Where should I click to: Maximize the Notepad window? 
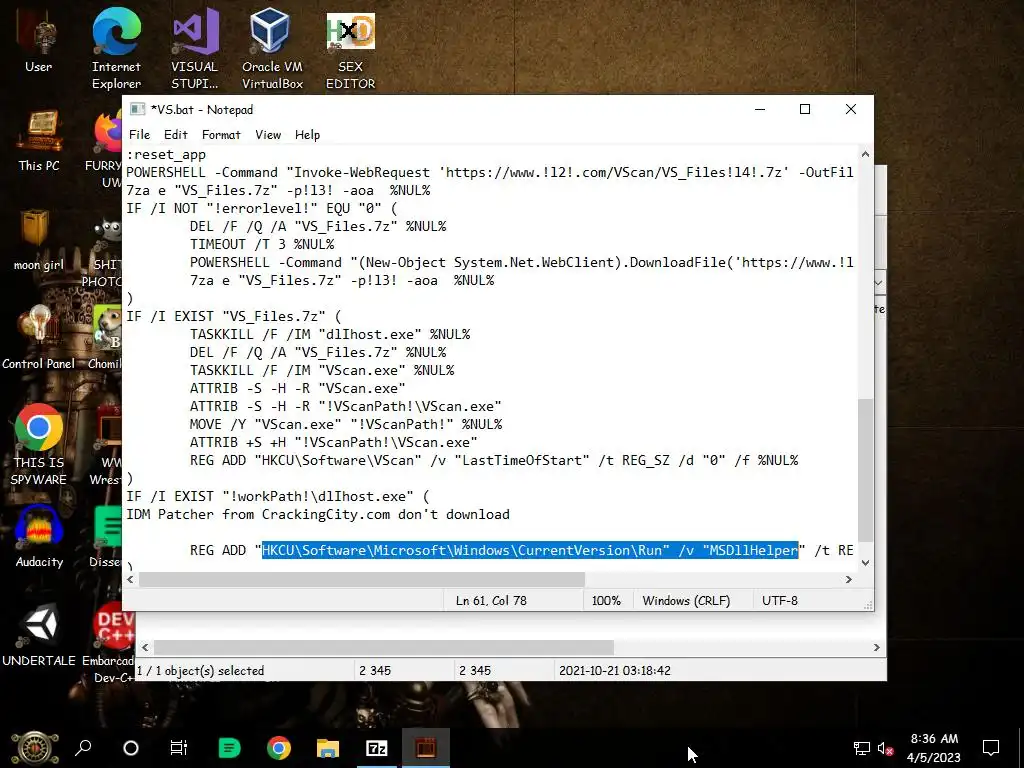(805, 109)
